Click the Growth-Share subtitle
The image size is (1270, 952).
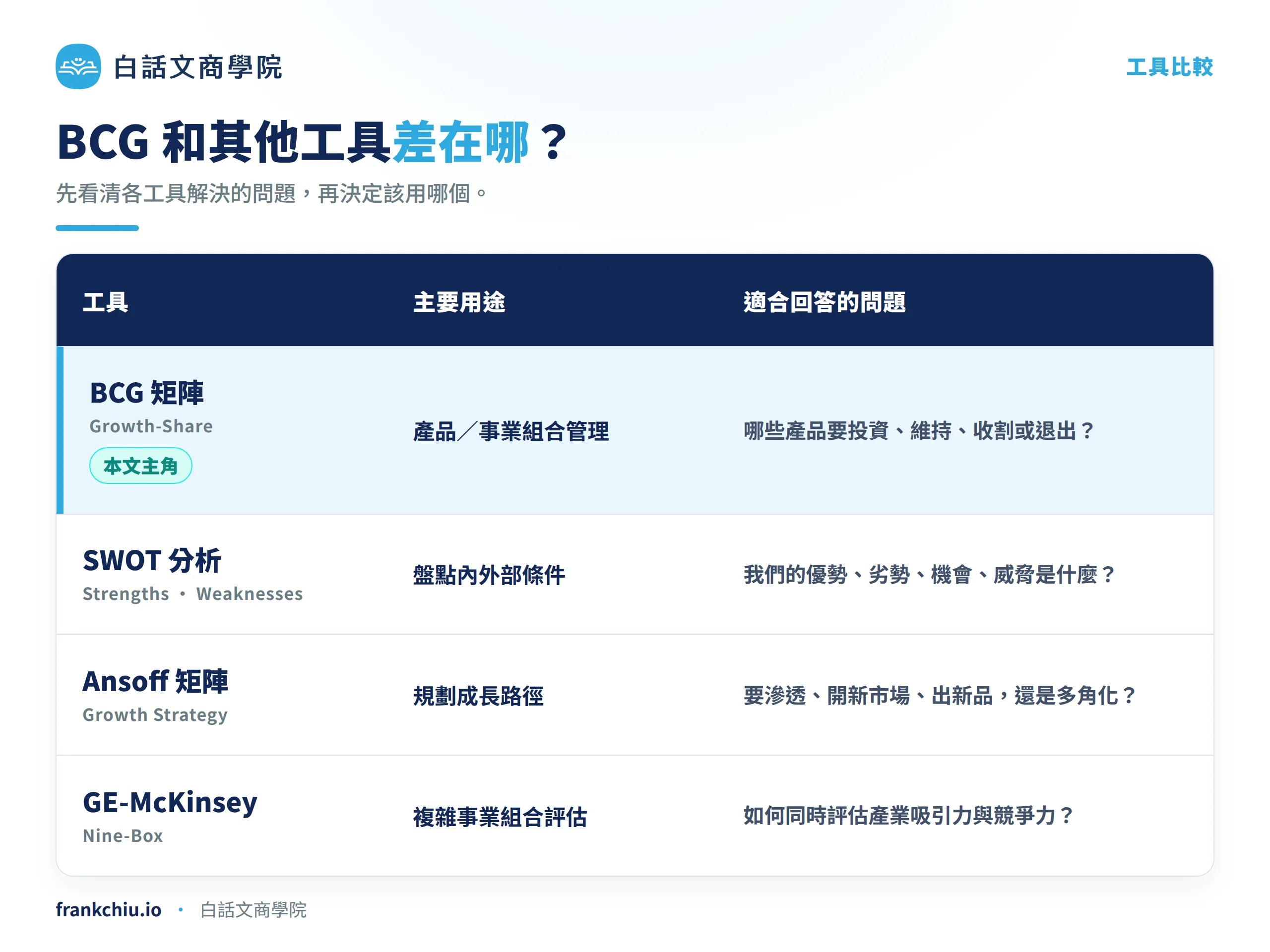pos(151,426)
